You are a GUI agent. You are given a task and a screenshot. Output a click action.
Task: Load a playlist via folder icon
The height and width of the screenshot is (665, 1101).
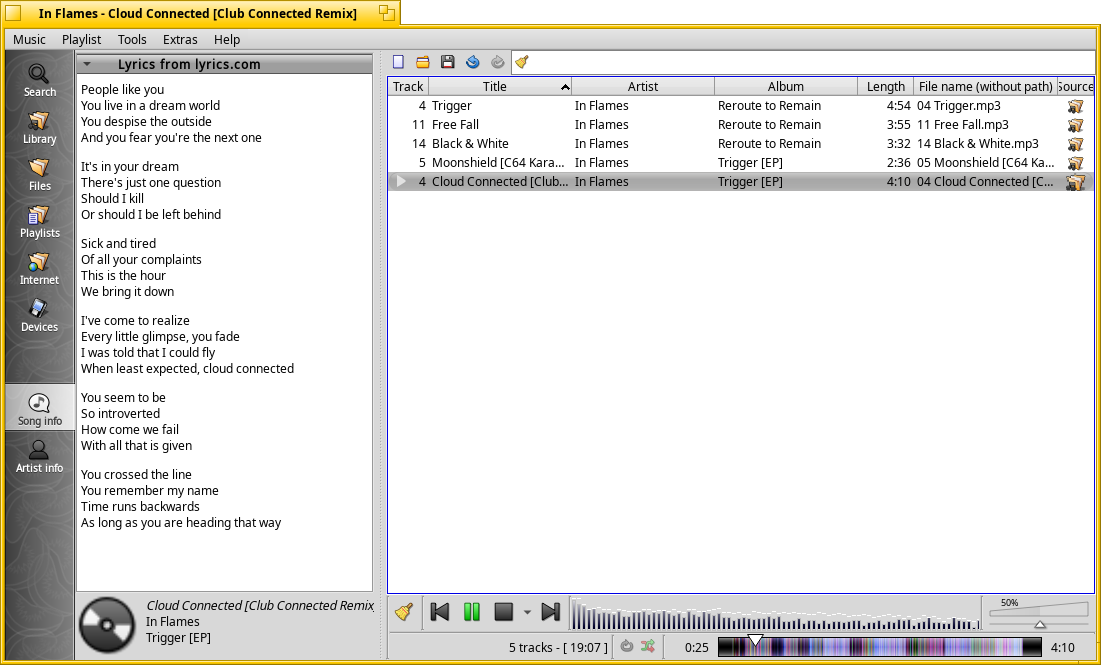(423, 62)
